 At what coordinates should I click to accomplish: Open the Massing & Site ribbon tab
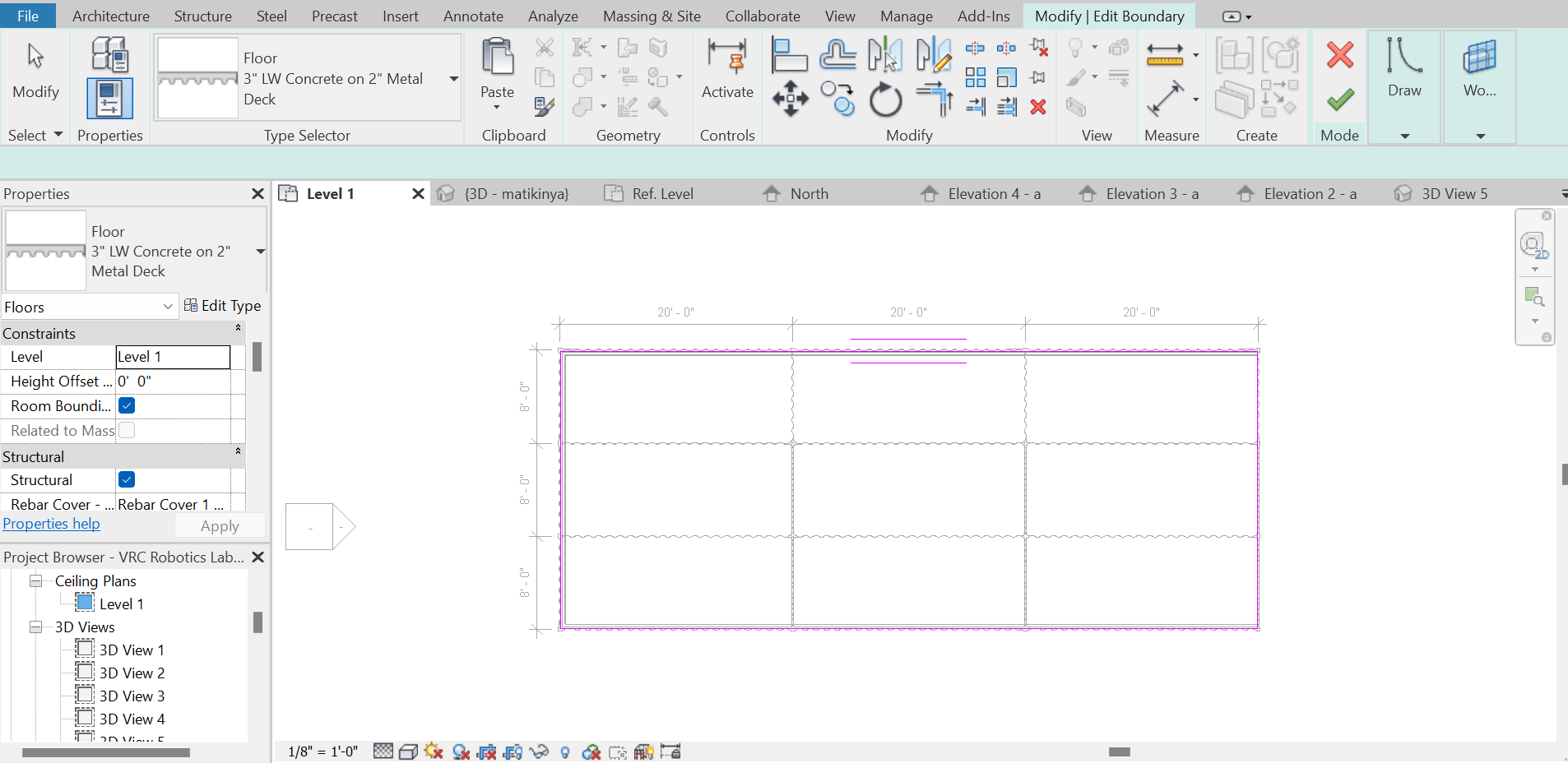(652, 16)
